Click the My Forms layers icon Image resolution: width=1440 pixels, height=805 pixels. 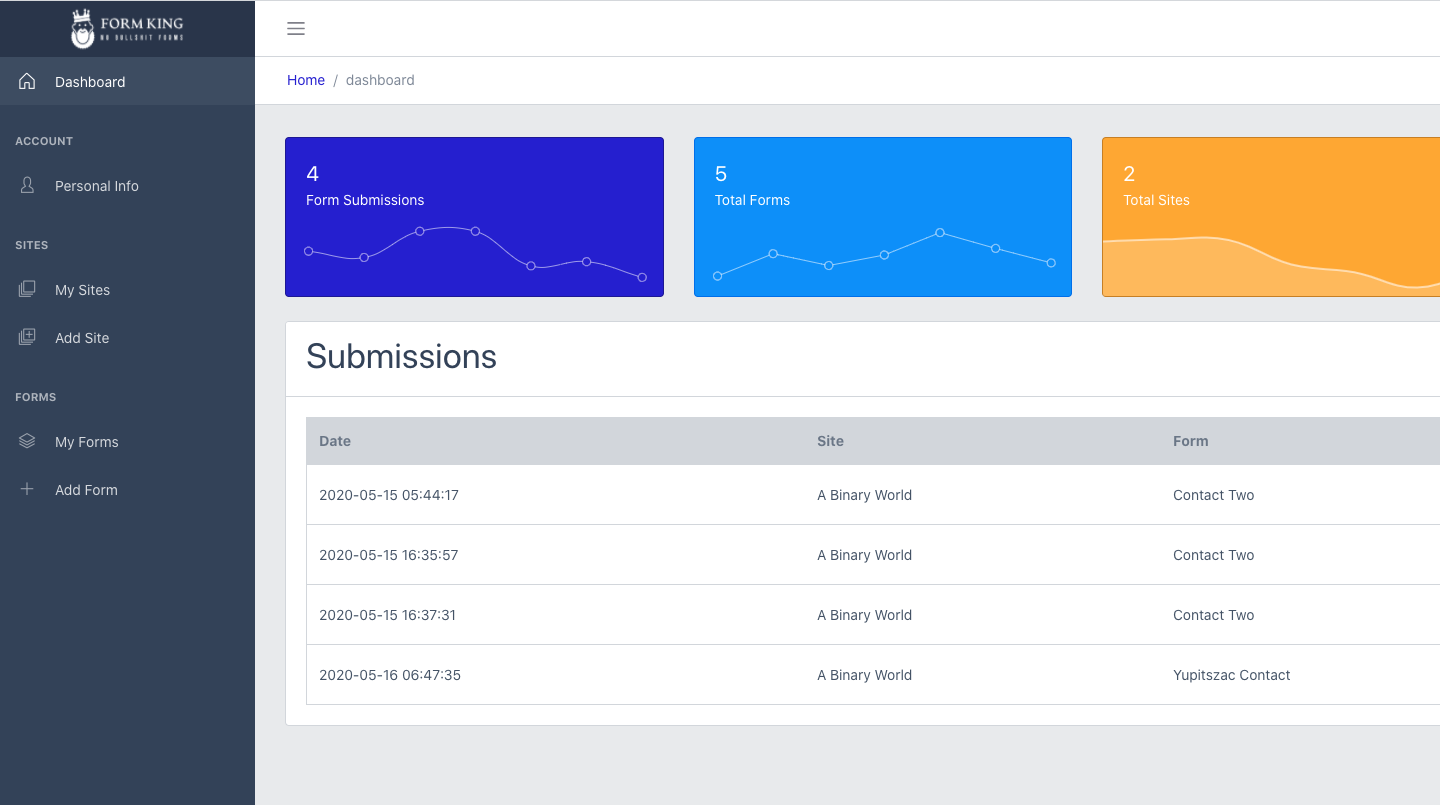pyautogui.click(x=27, y=441)
